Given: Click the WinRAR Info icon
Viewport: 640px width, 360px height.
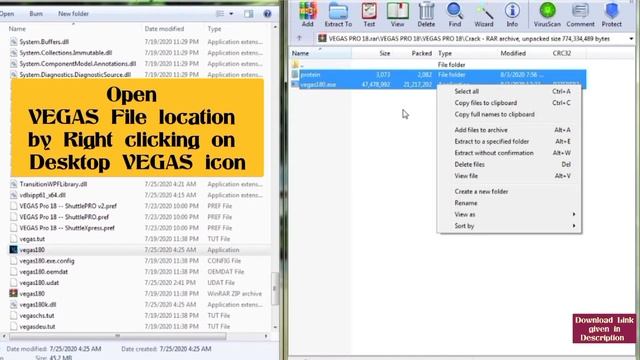Looking at the screenshot, I should point(512,14).
